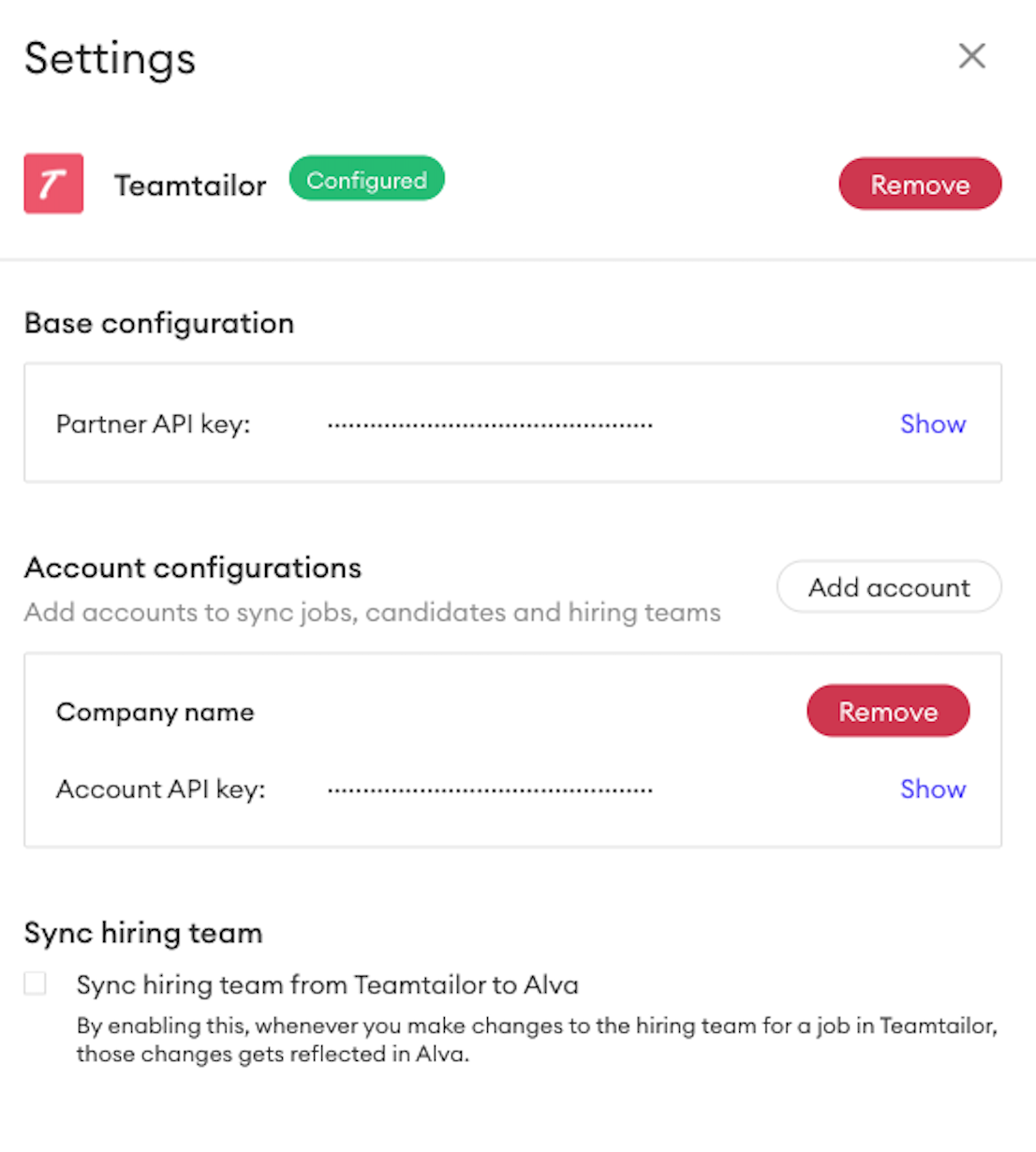Click the Account configurations heading
Viewport: 1036px width, 1152px height.
point(193,569)
